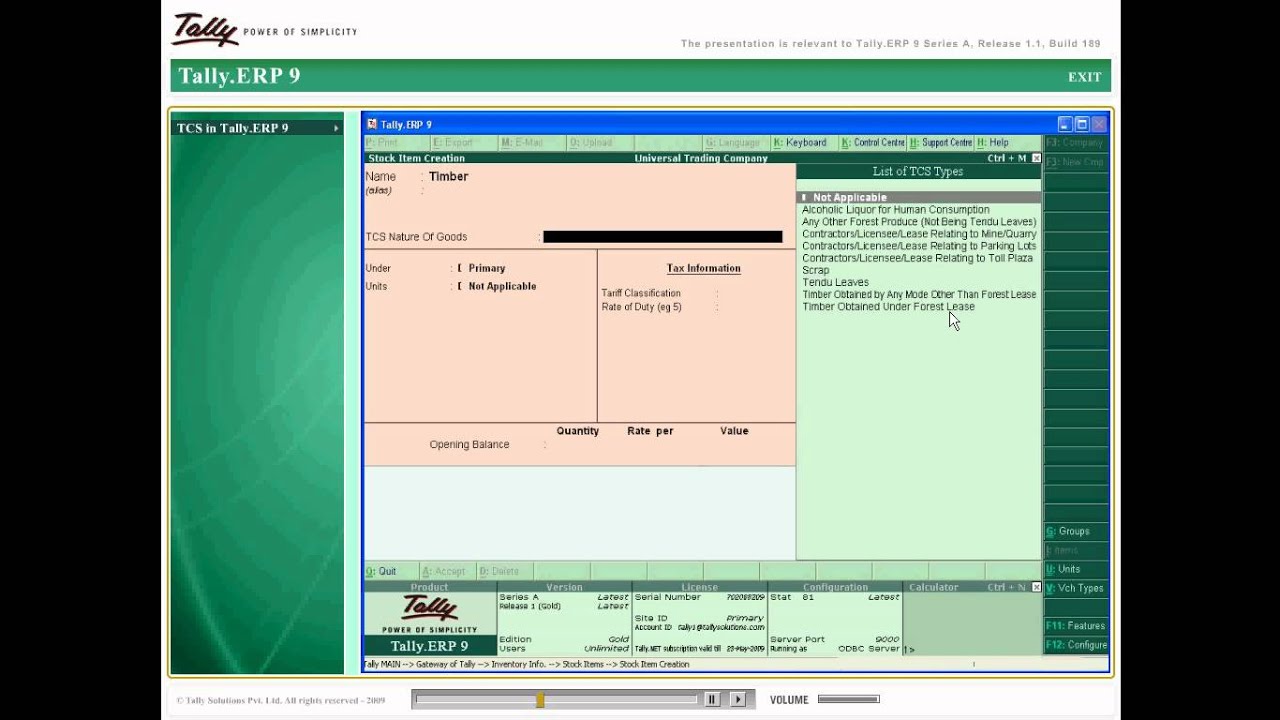Click the greyed-out Language toolbar button
This screenshot has width=1280, height=720.
pos(732,143)
